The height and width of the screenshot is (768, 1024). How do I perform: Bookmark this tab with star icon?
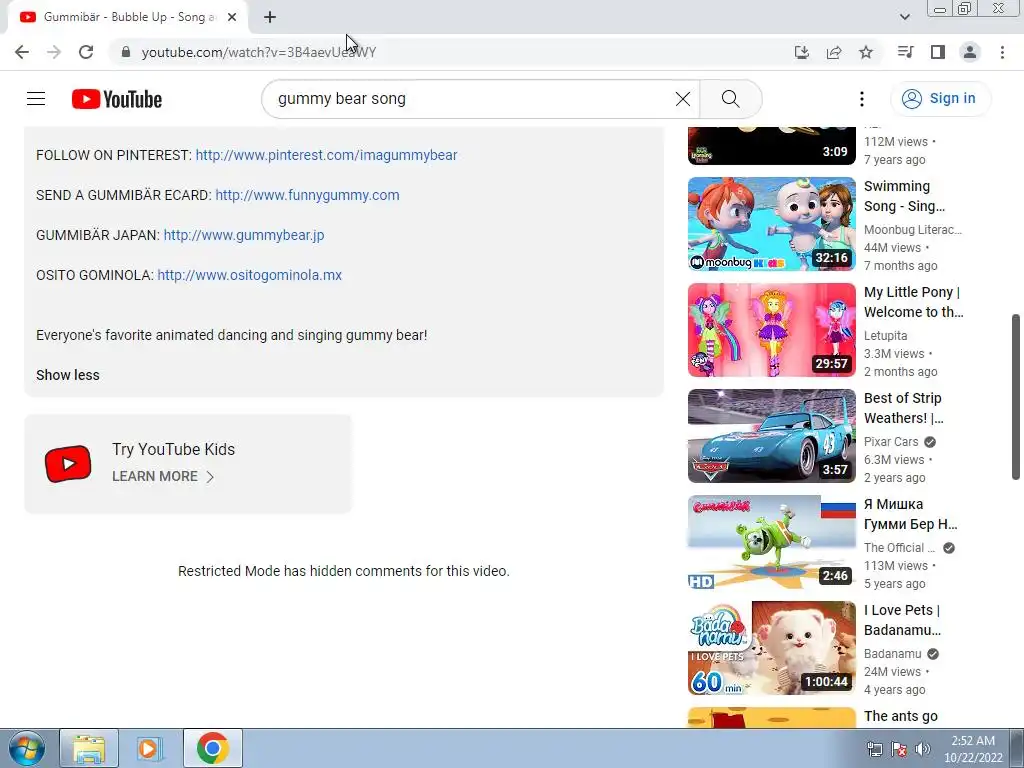coord(866,52)
